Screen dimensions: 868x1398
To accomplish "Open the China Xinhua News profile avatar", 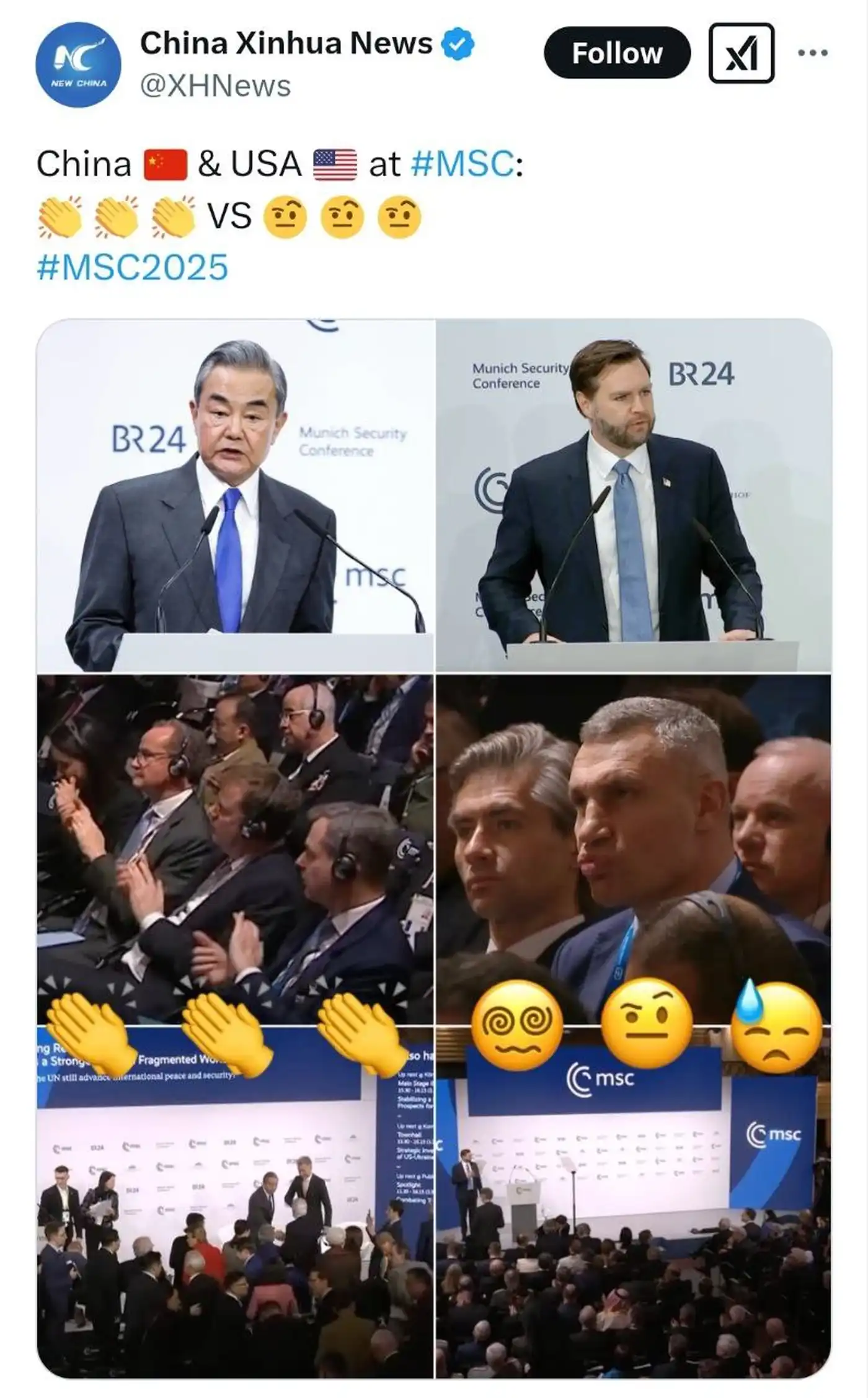I will pos(78,65).
